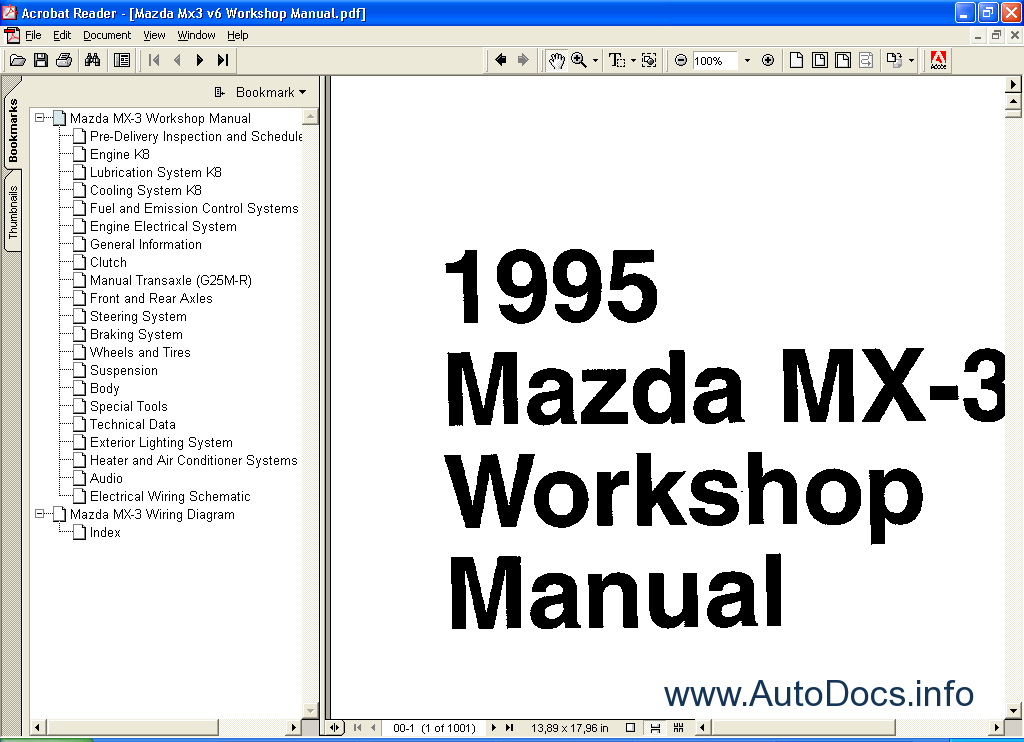Click status bar last page arrow
Viewport: 1024px width, 742px height.
(x=509, y=728)
